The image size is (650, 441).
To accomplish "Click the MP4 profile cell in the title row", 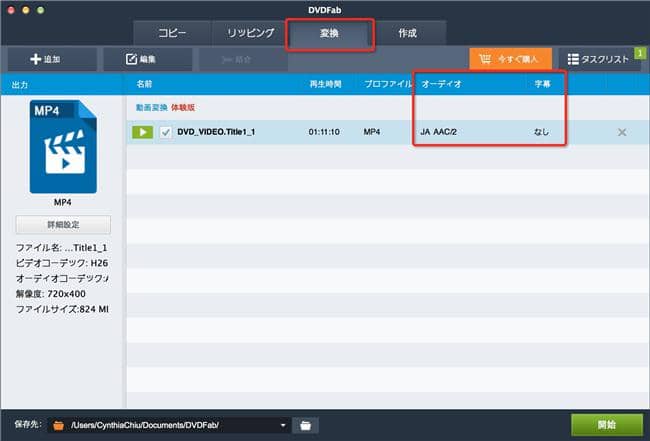I will click(x=372, y=132).
